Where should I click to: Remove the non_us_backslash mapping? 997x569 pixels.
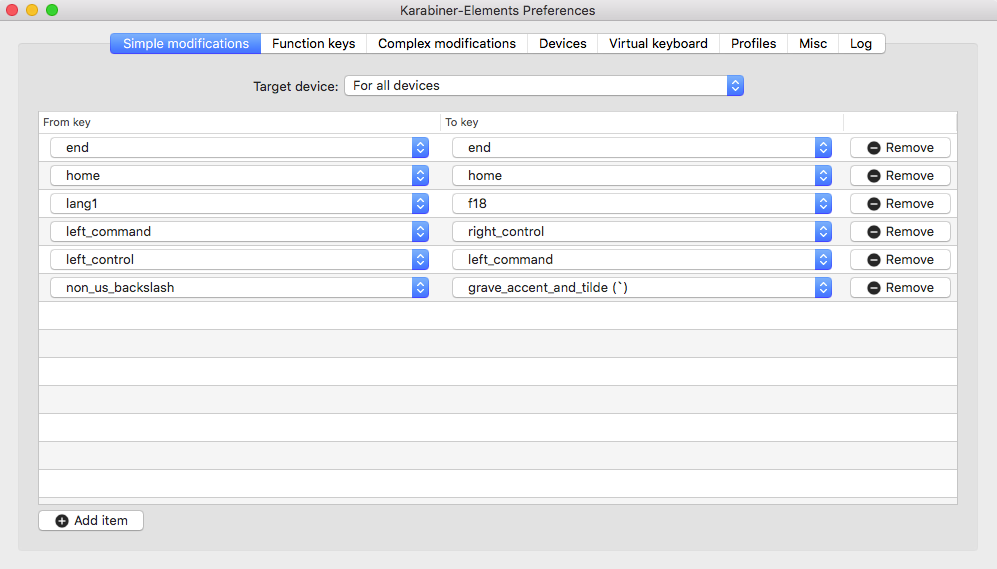[x=900, y=287]
